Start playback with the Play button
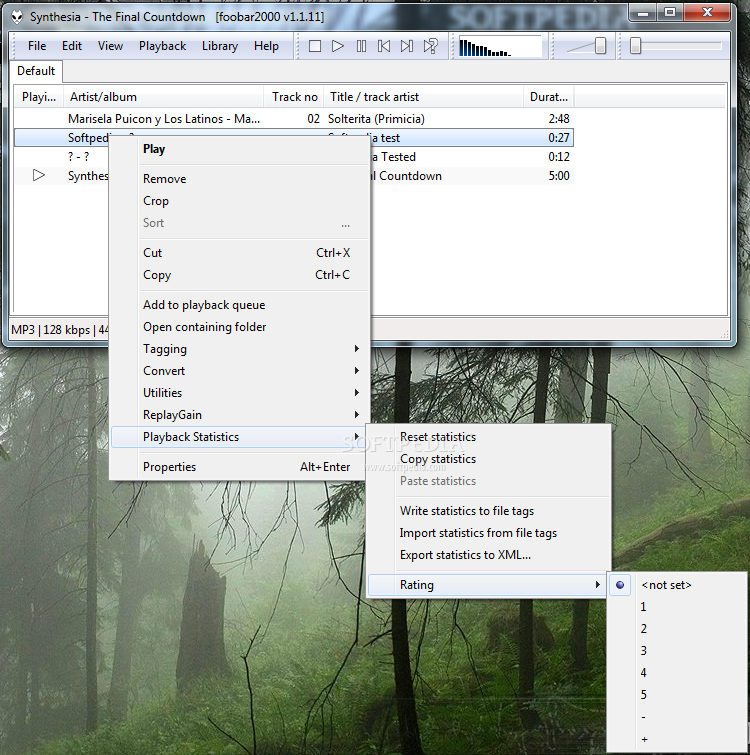Screen dimensions: 750x755 [x=338, y=46]
